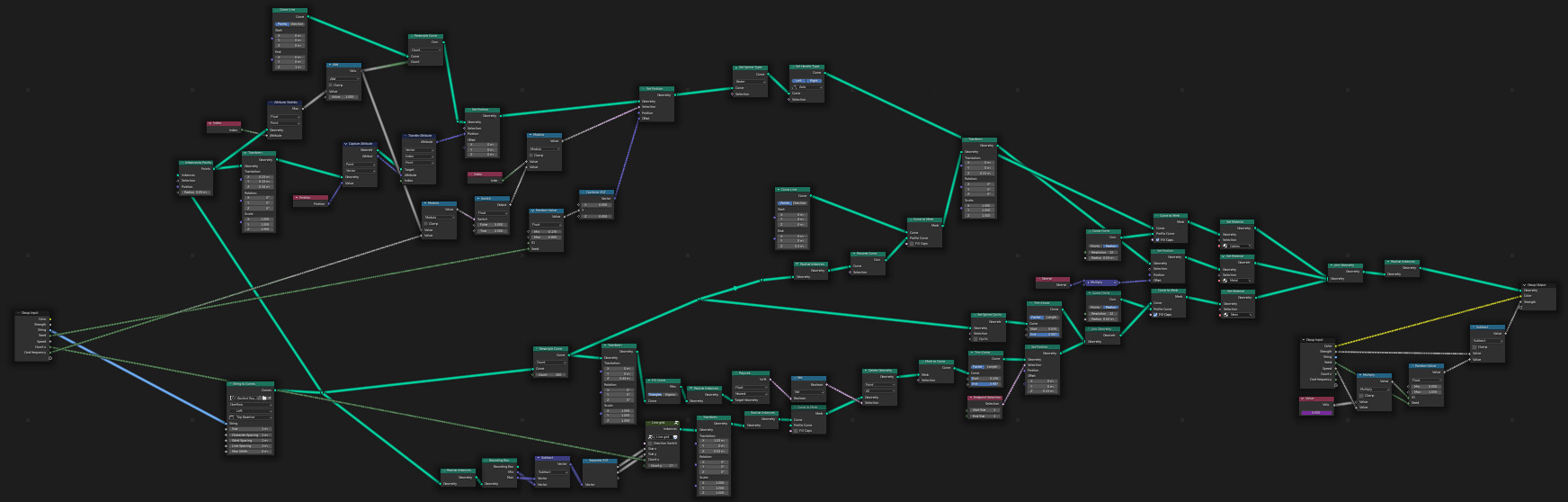The height and width of the screenshot is (502, 1568).
Task: Click purple 0.000 field in Value node
Action: click(1316, 413)
